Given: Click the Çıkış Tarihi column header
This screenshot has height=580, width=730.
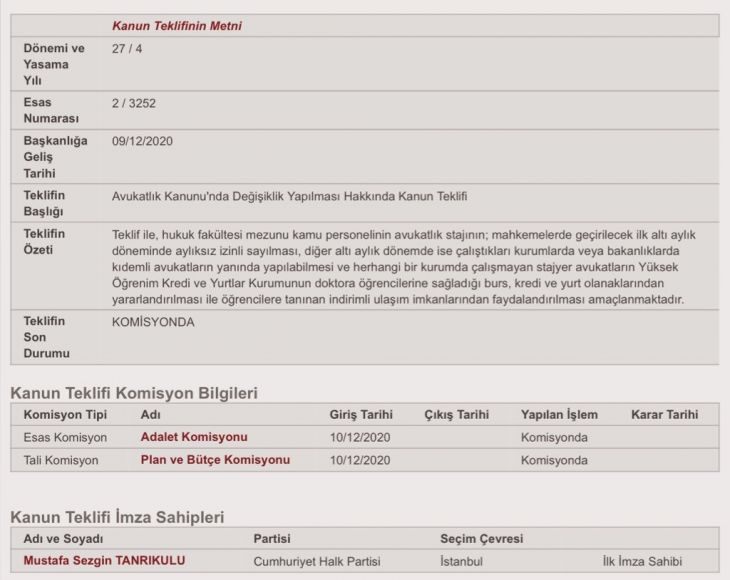Looking at the screenshot, I should click(x=457, y=414).
